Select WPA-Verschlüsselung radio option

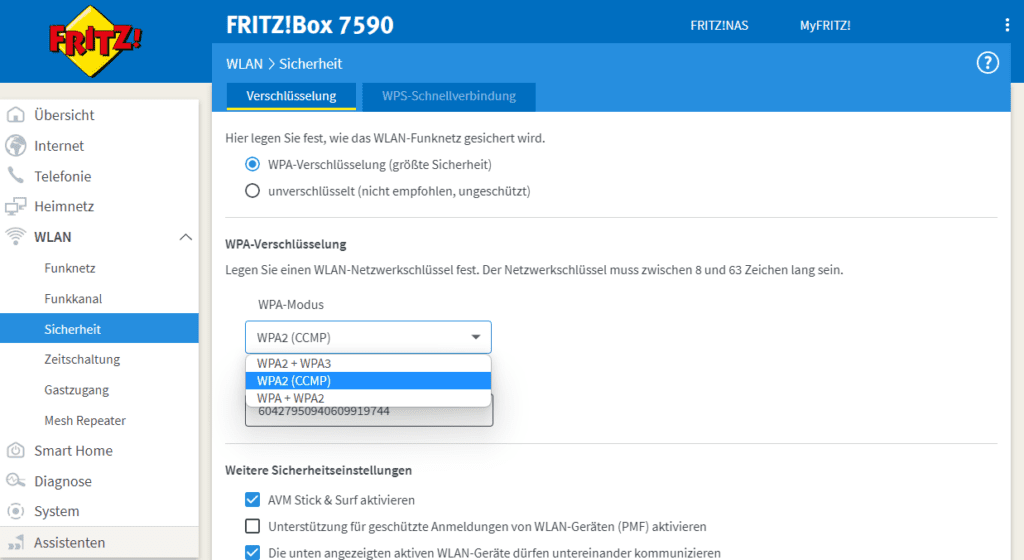pos(252,164)
